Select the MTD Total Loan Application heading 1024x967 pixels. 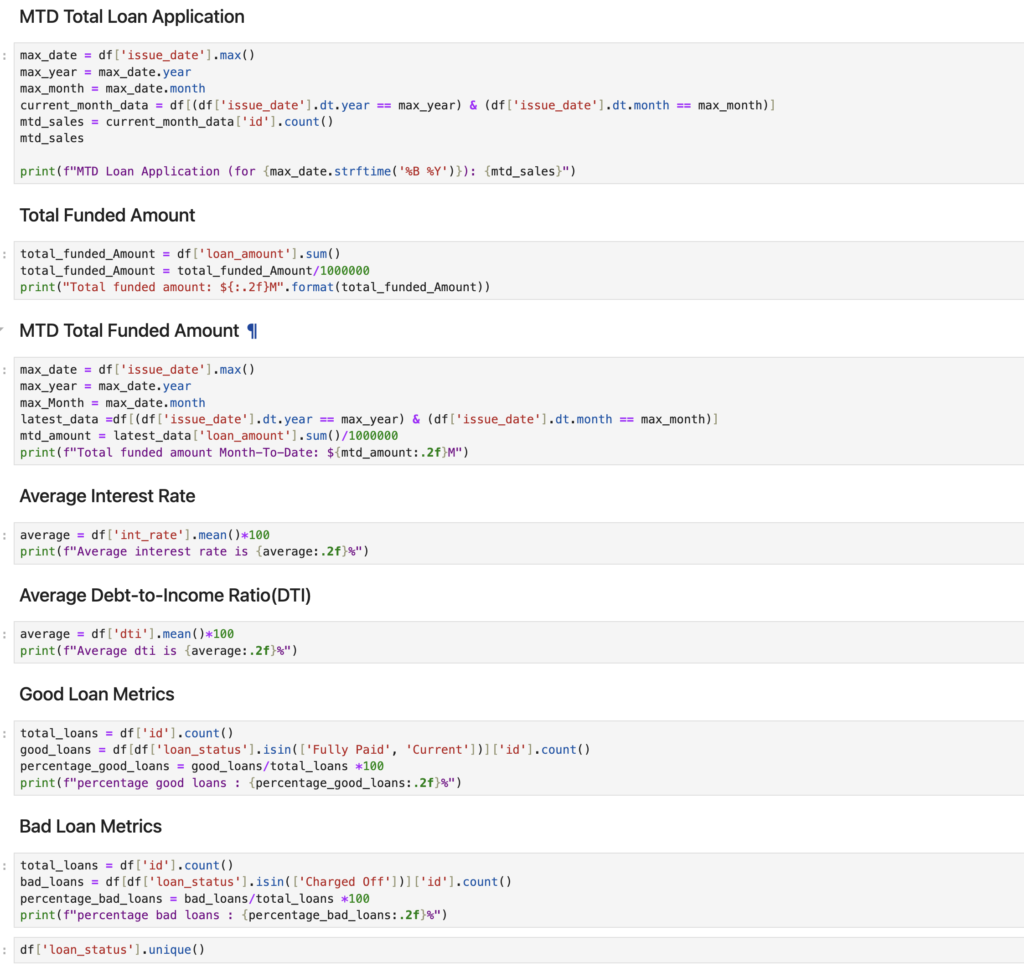(x=131, y=17)
